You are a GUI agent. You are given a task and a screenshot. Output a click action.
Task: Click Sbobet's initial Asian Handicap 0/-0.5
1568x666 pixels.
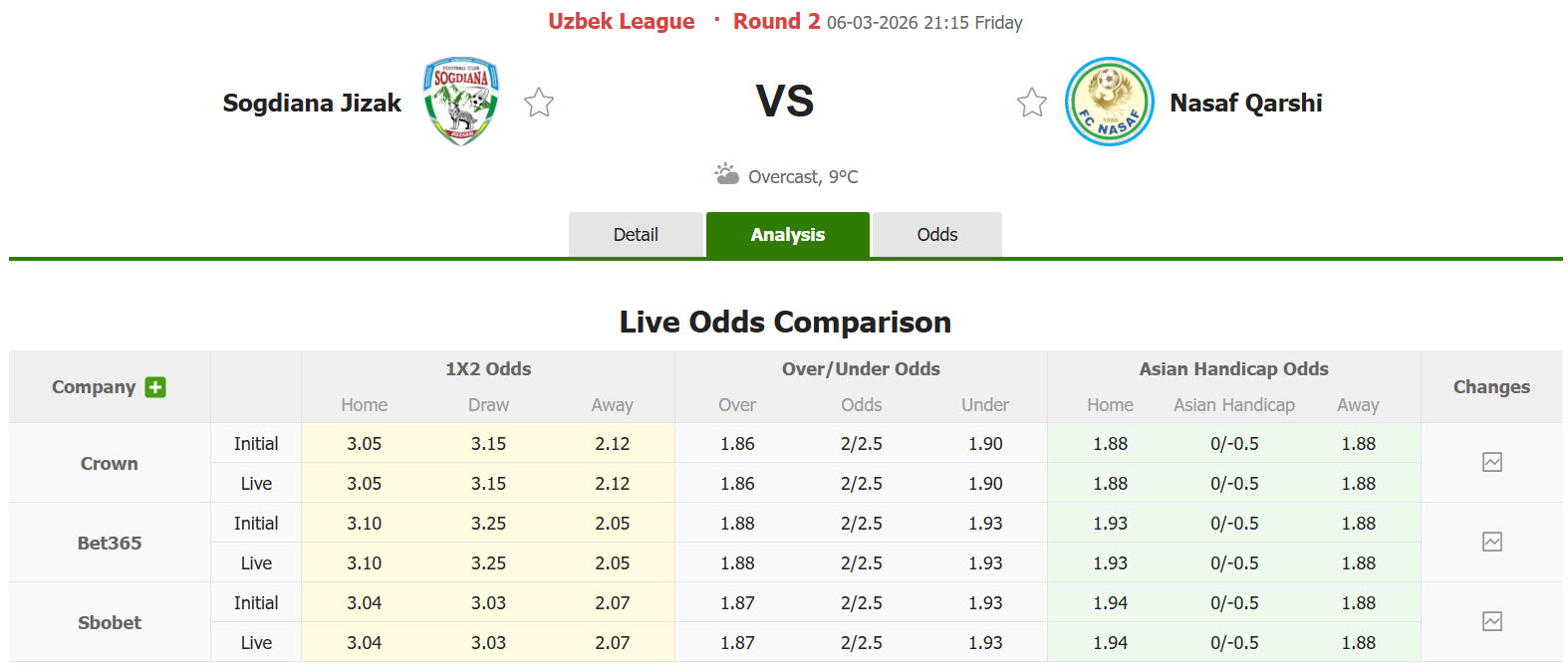point(1234,602)
